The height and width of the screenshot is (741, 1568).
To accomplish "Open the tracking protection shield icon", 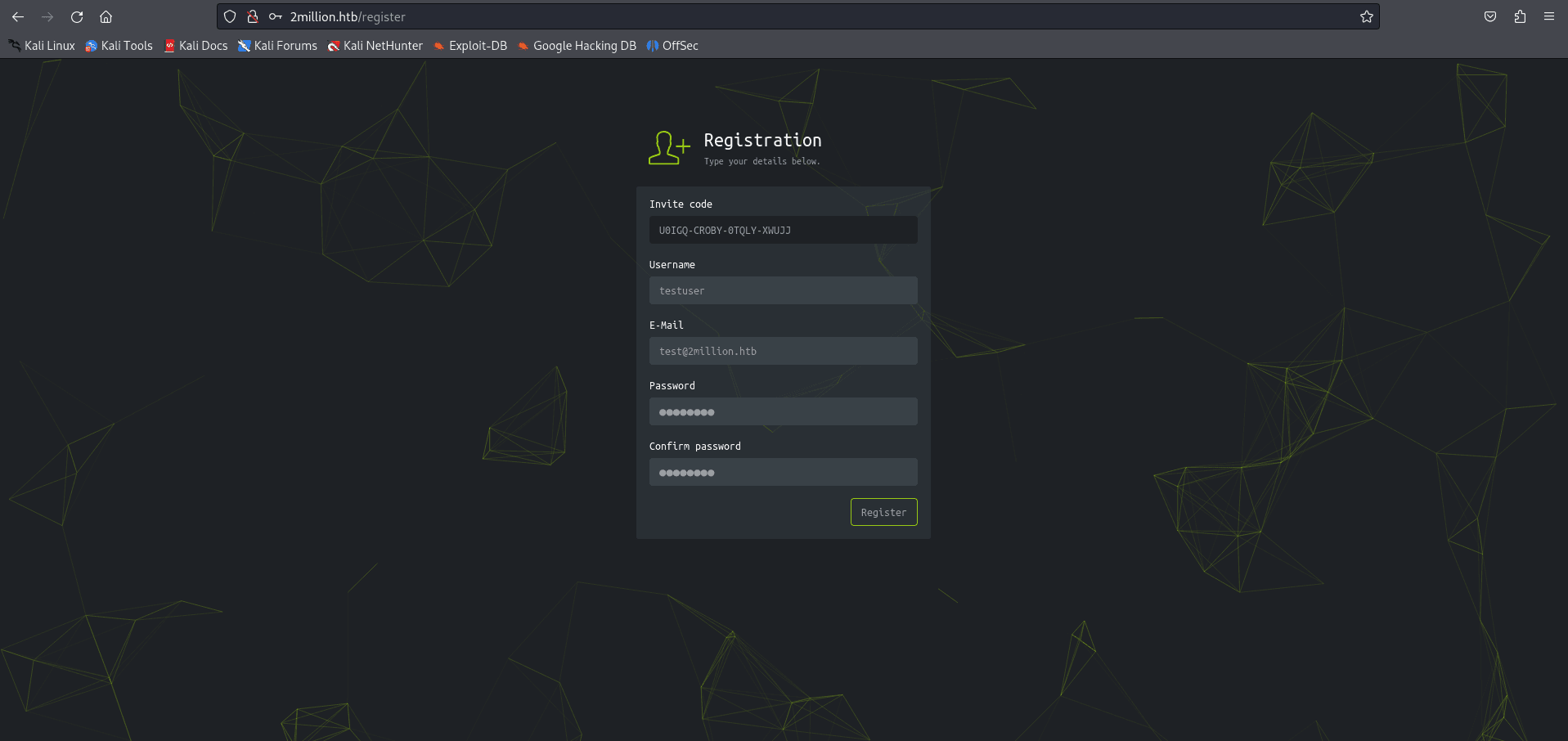I will [x=230, y=16].
